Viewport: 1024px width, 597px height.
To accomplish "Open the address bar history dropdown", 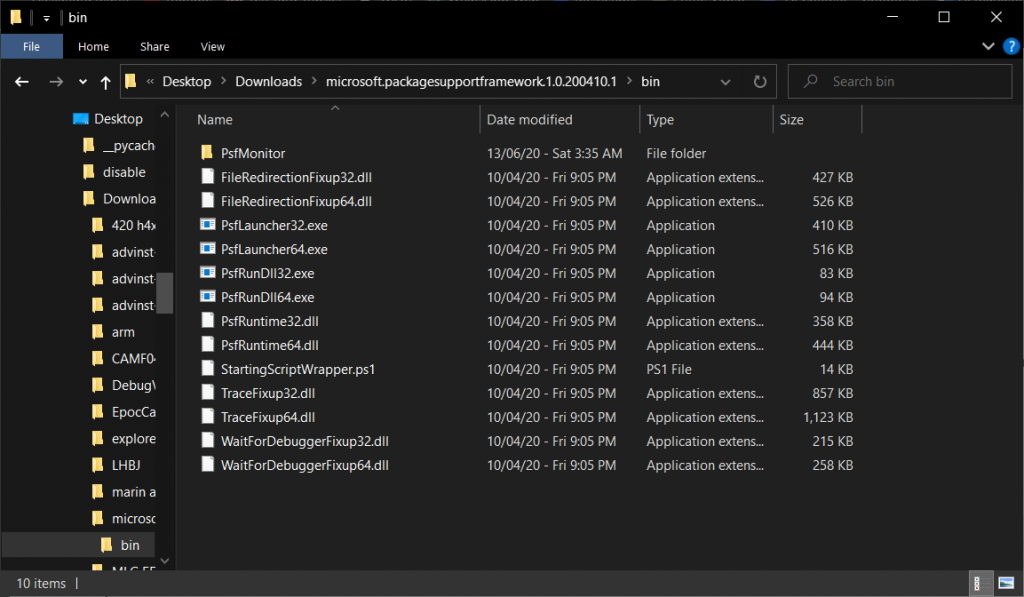I will [x=731, y=82].
